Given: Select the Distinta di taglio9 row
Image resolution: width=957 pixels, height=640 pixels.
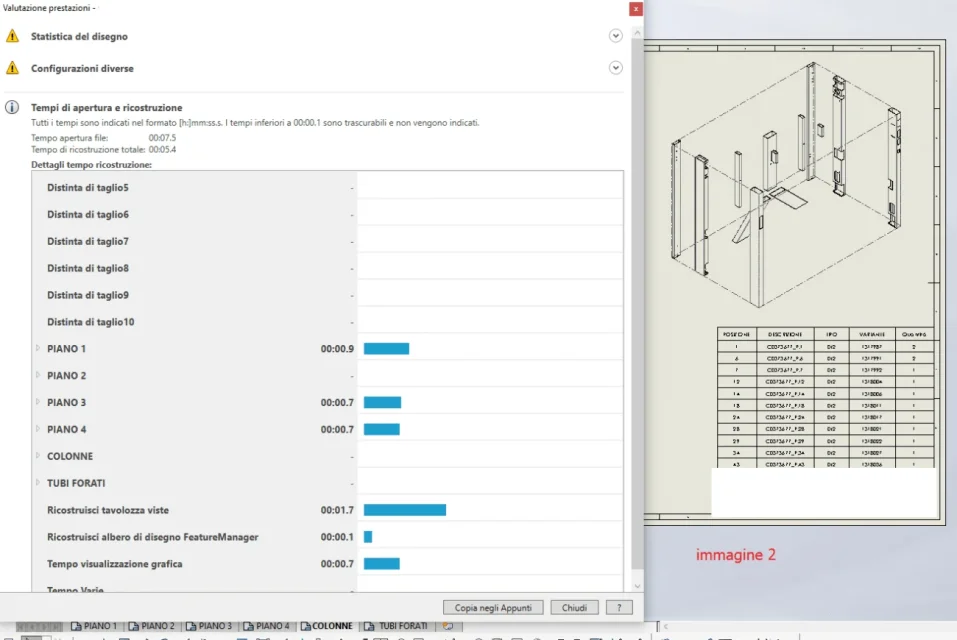Looking at the screenshot, I should 327,295.
